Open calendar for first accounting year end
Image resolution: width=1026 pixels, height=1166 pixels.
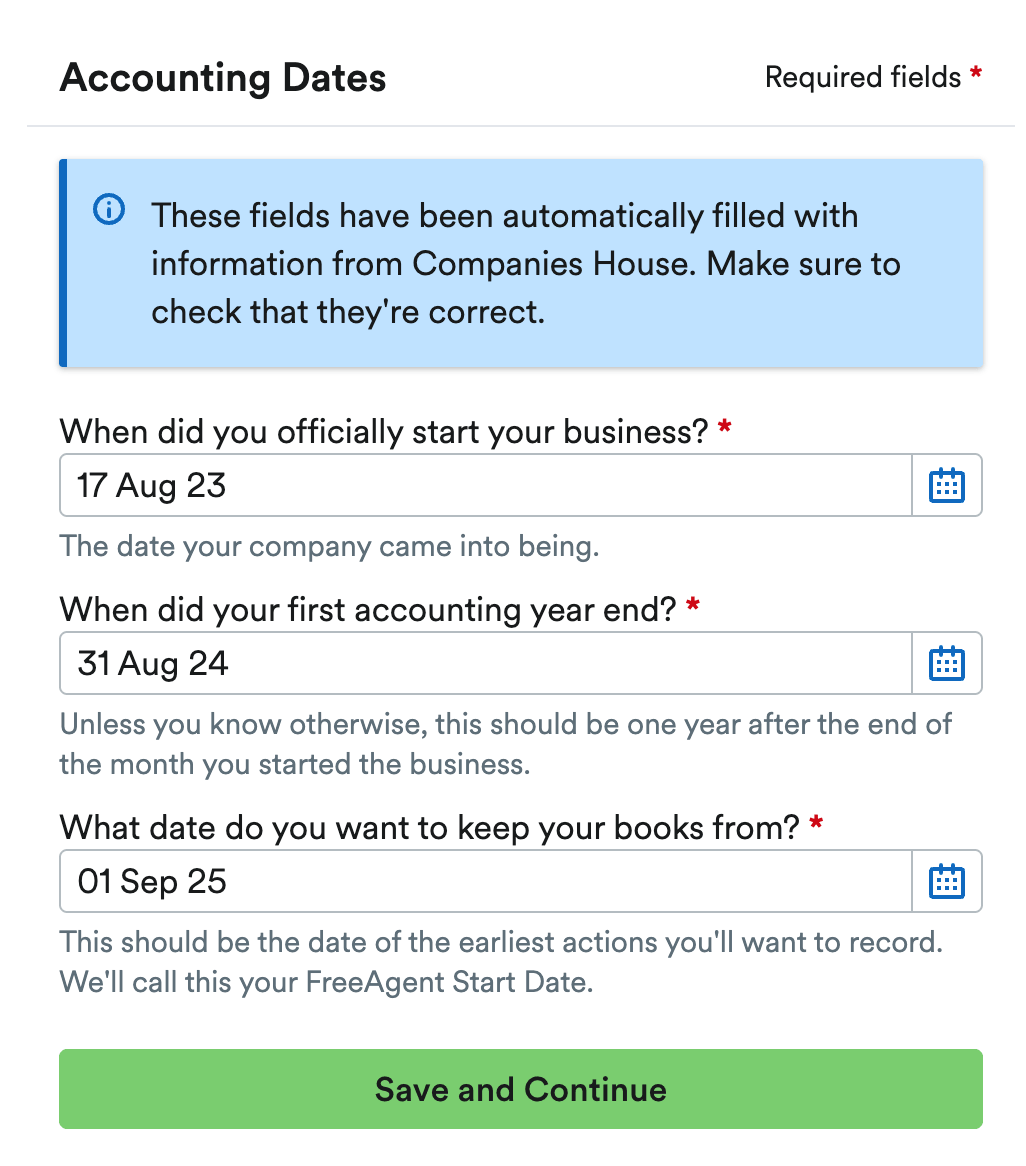946,663
